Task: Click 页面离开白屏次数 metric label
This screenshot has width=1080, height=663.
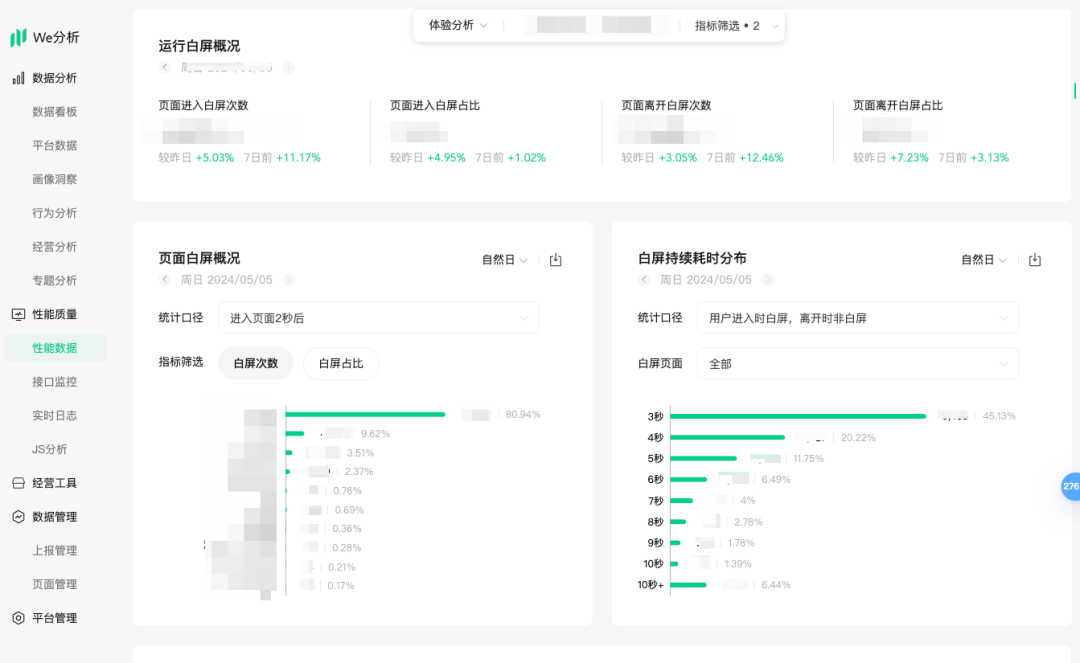Action: coord(666,105)
